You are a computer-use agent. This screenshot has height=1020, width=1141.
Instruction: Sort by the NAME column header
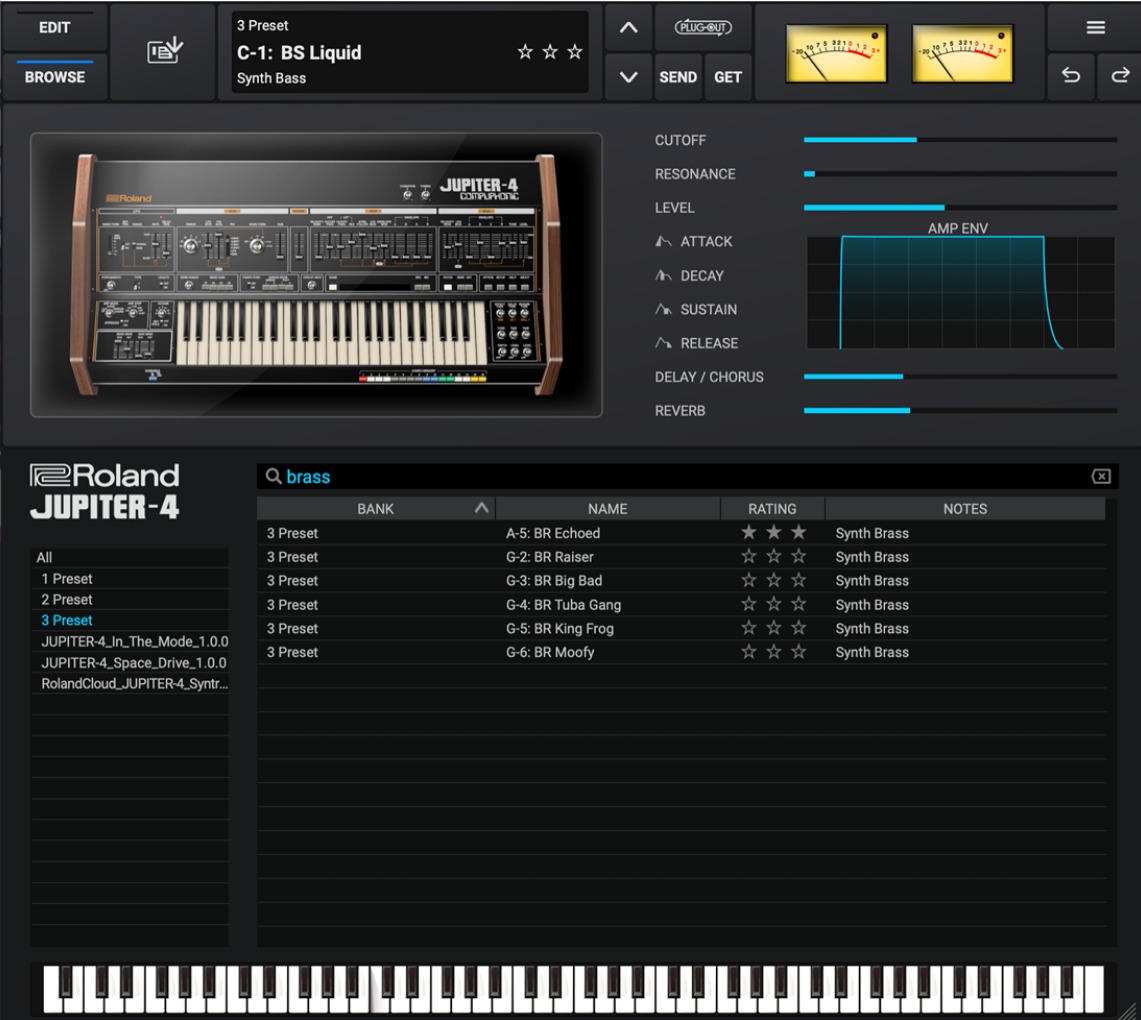608,509
